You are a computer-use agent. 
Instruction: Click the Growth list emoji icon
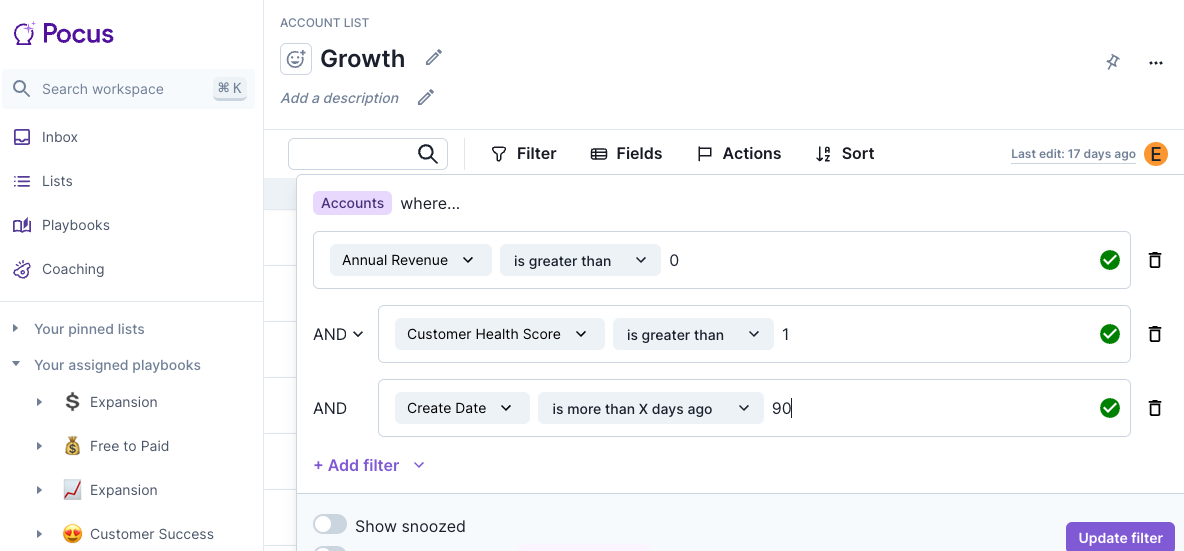[x=296, y=59]
